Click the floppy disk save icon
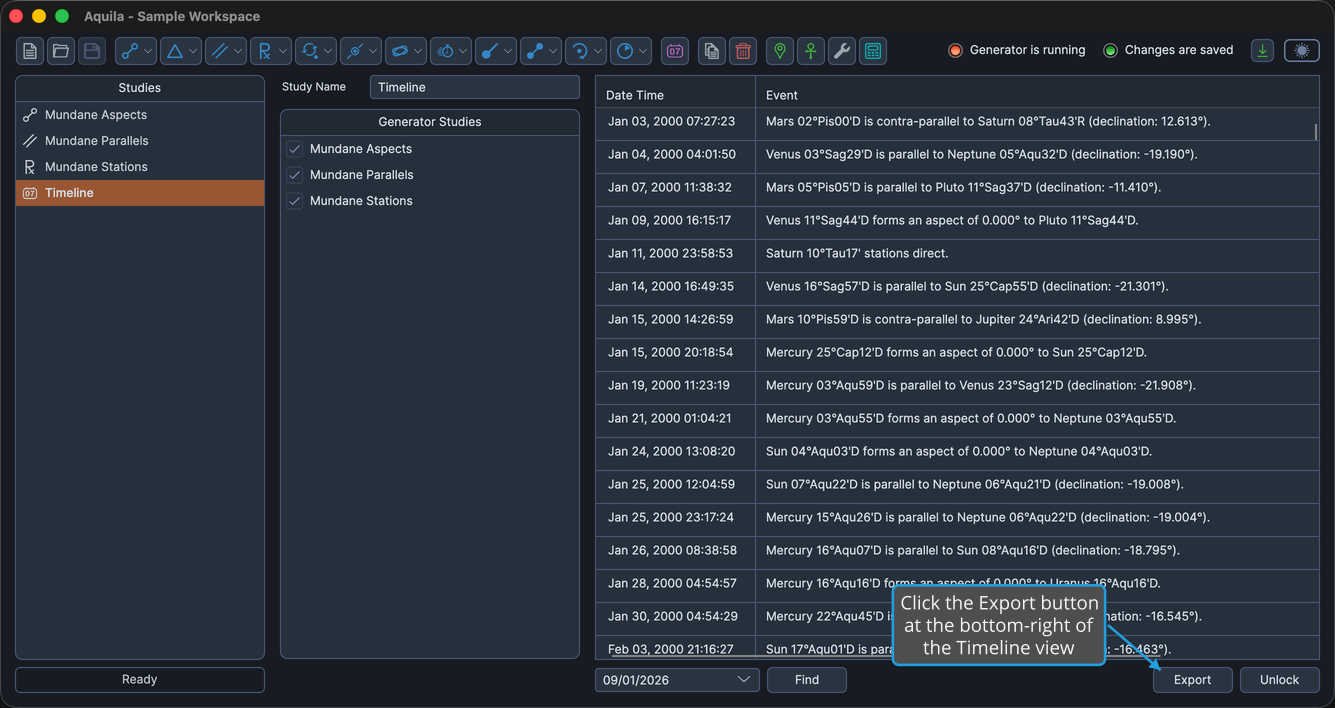Viewport: 1335px width, 708px height. pyautogui.click(x=92, y=51)
